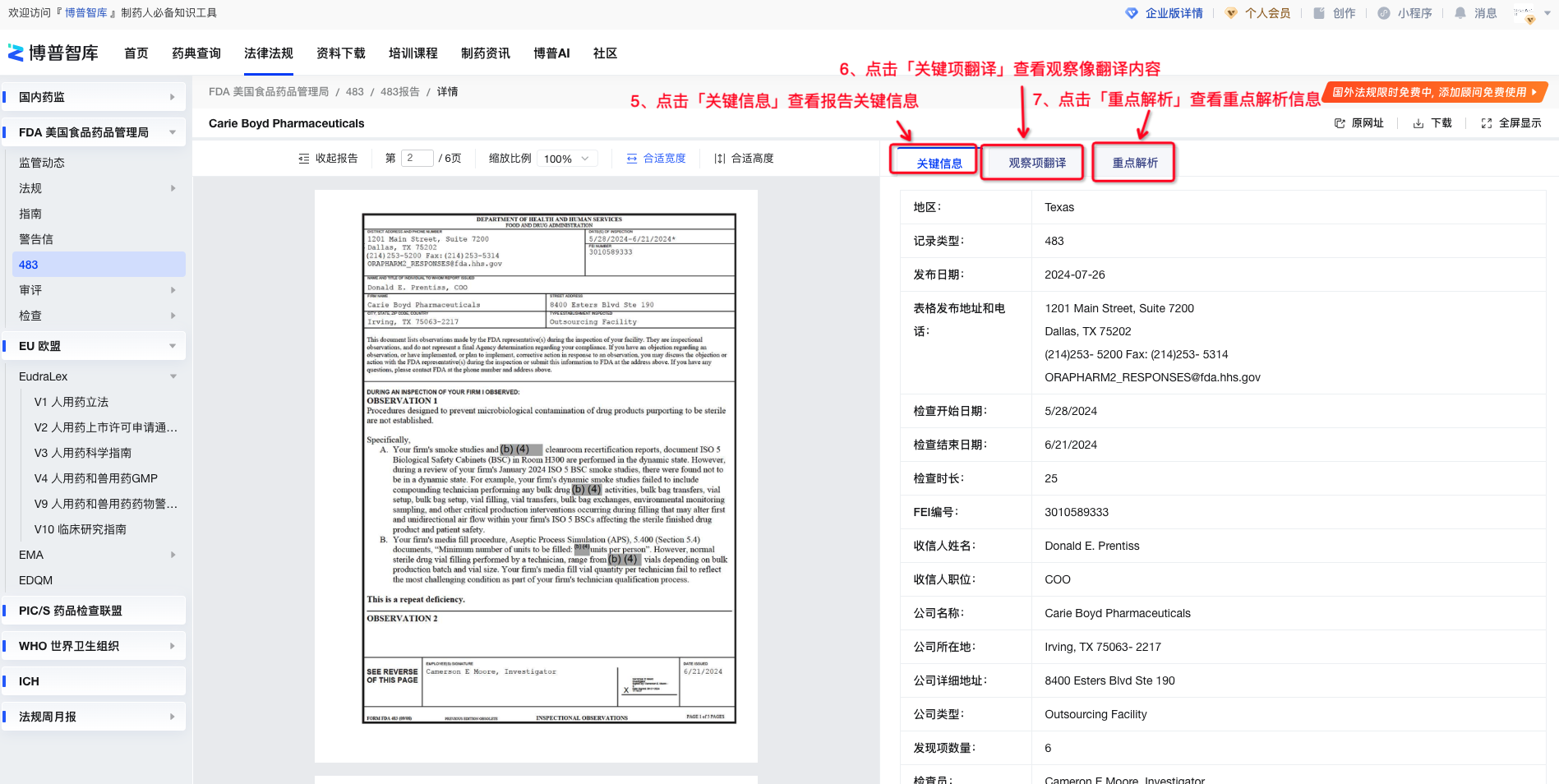The width and height of the screenshot is (1559, 784).
Task: Click the 小程序 icon in top bar
Action: [x=1384, y=13]
